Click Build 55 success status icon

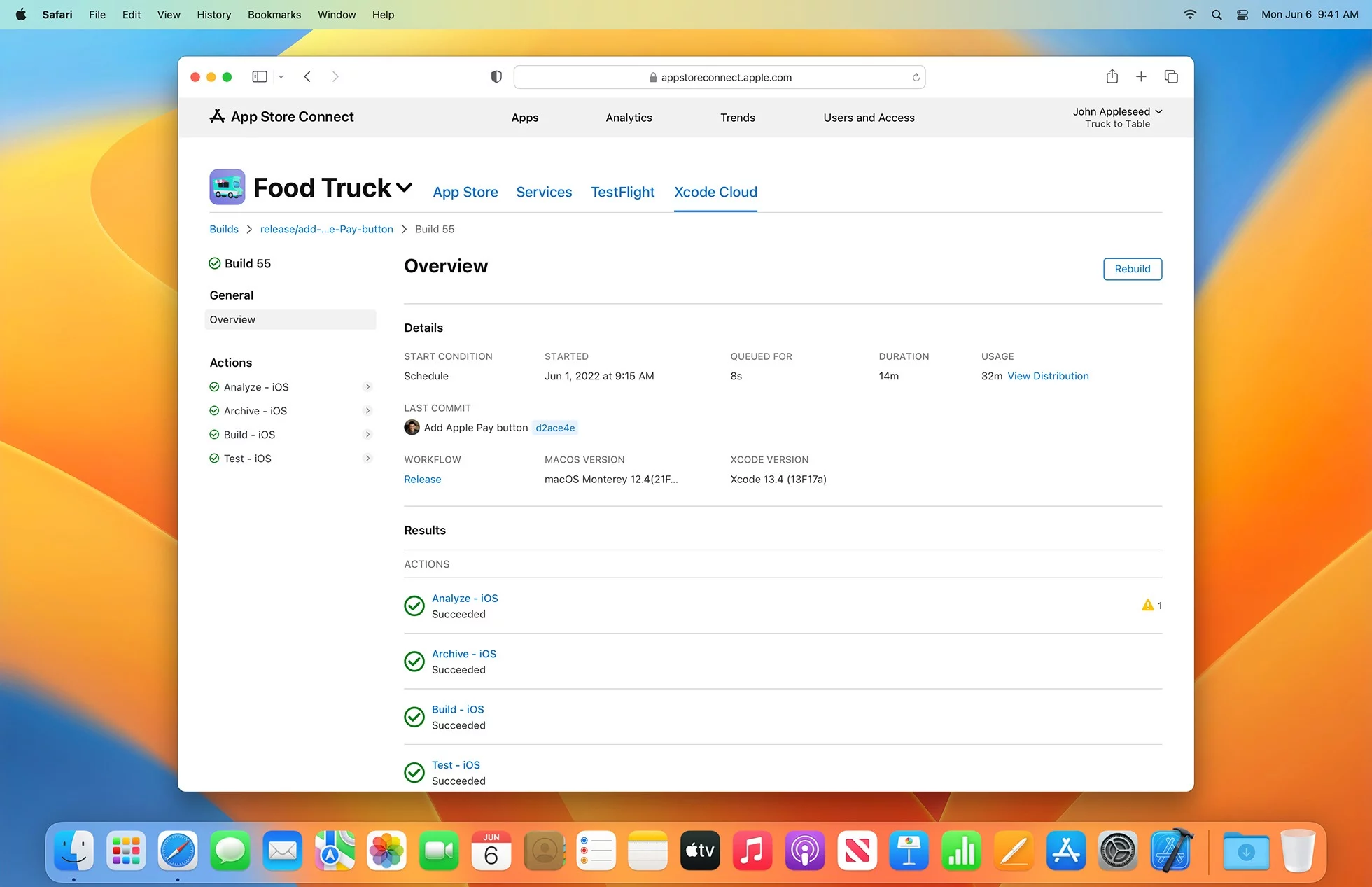(215, 263)
